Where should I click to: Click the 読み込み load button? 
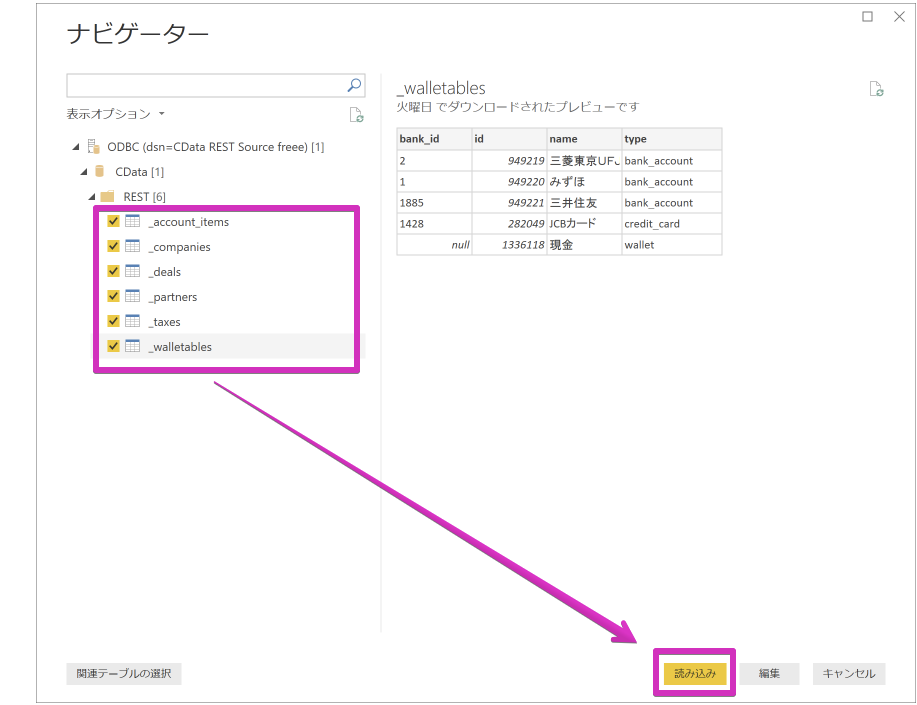[694, 673]
